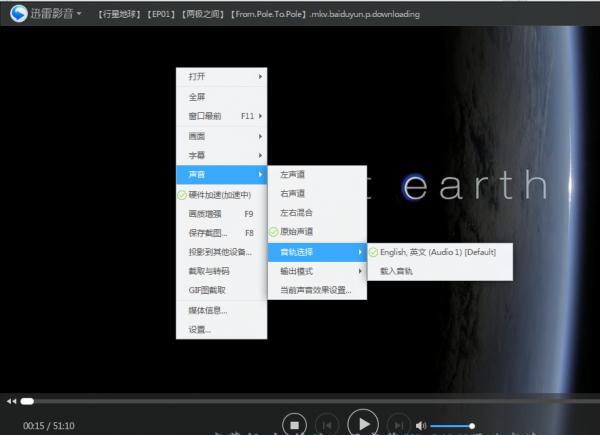Open 截取与转码 from the menu

222,271
